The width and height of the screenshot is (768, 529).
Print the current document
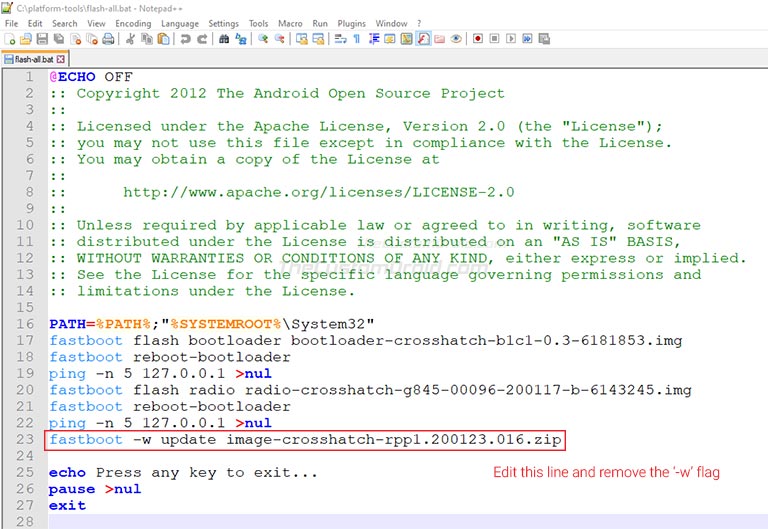107,39
